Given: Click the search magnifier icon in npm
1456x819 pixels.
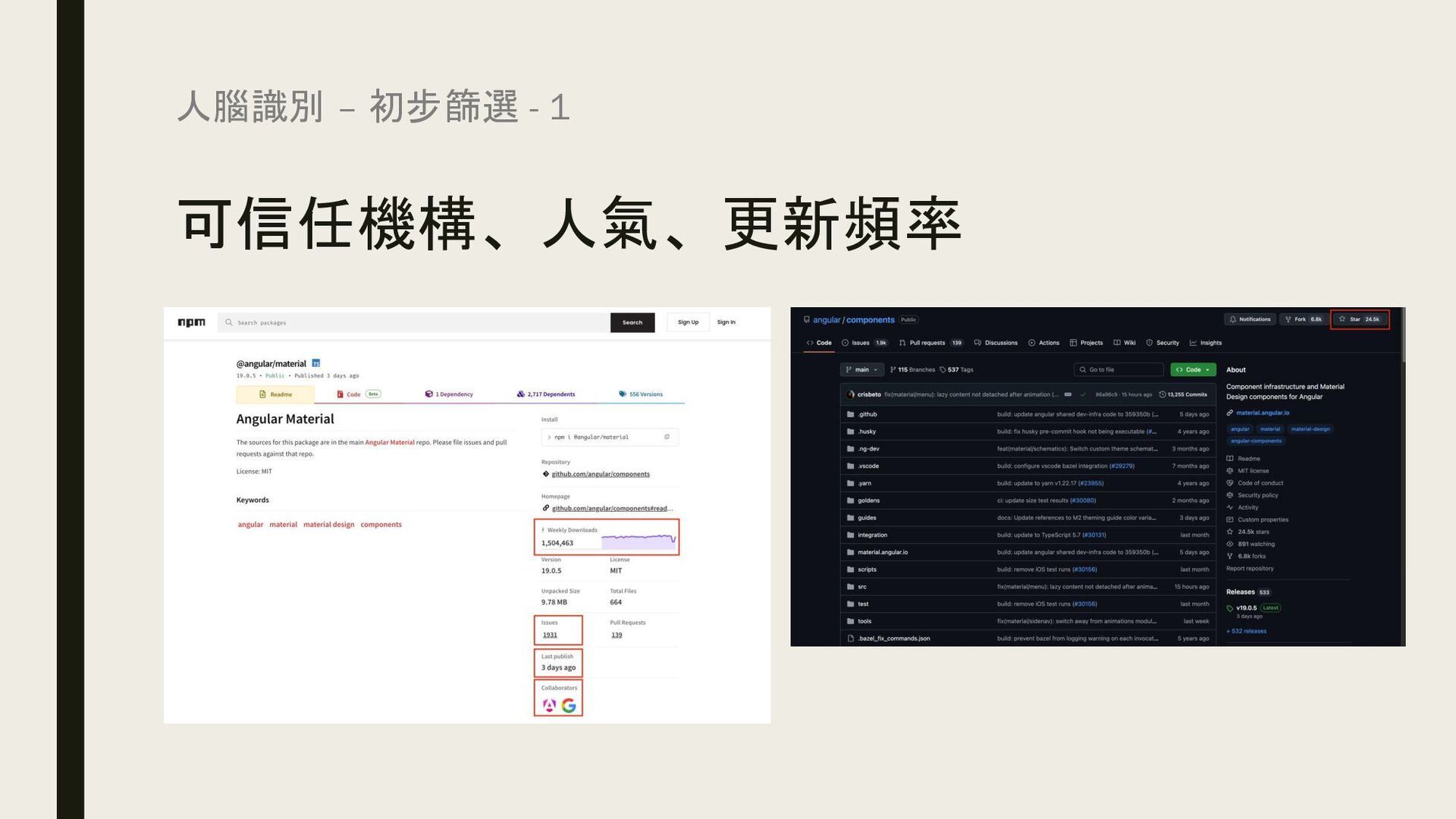Looking at the screenshot, I should [x=229, y=322].
